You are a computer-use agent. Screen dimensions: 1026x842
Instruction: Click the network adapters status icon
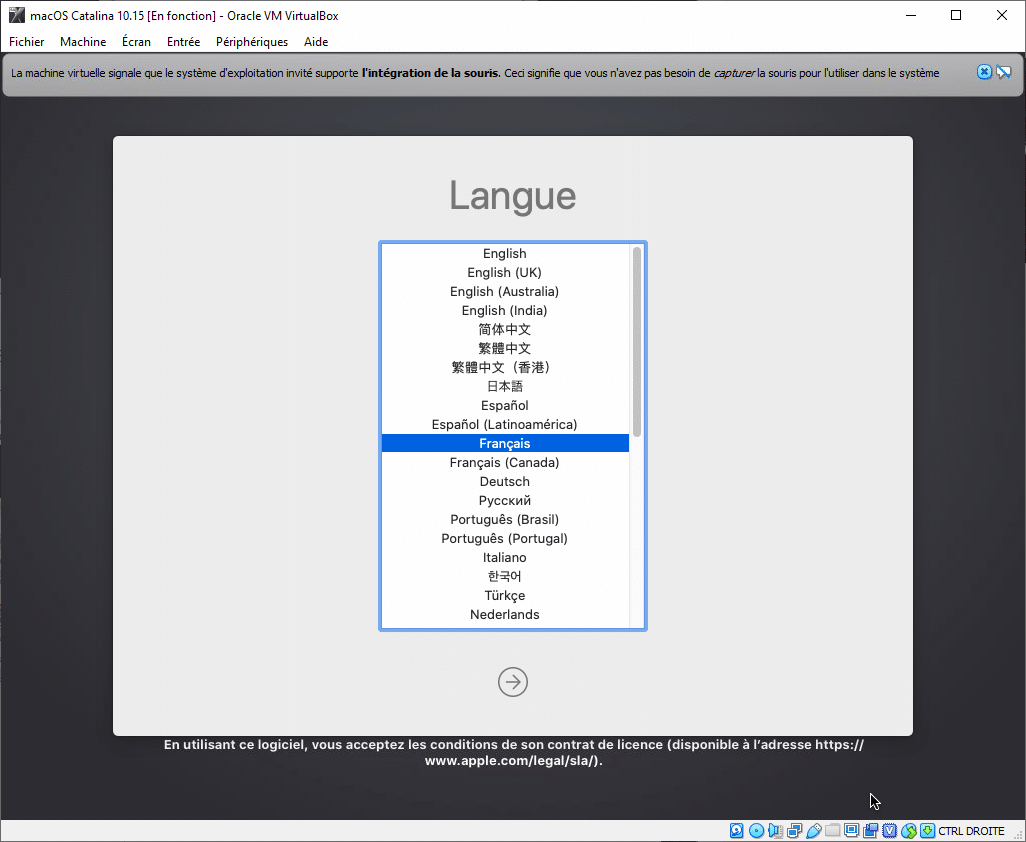[x=794, y=831]
